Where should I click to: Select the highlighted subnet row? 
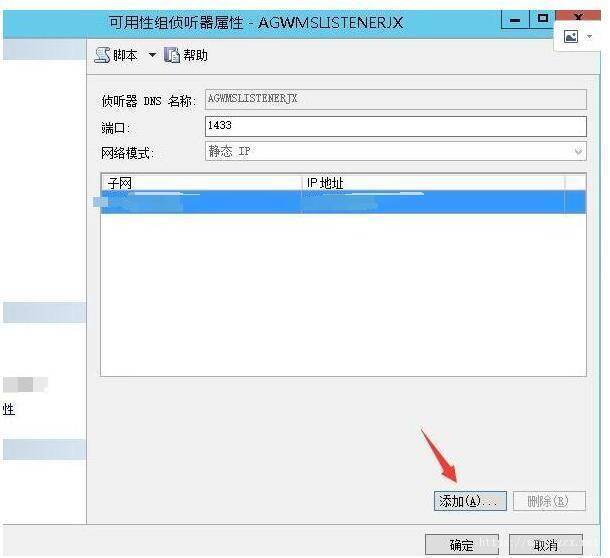(343, 202)
